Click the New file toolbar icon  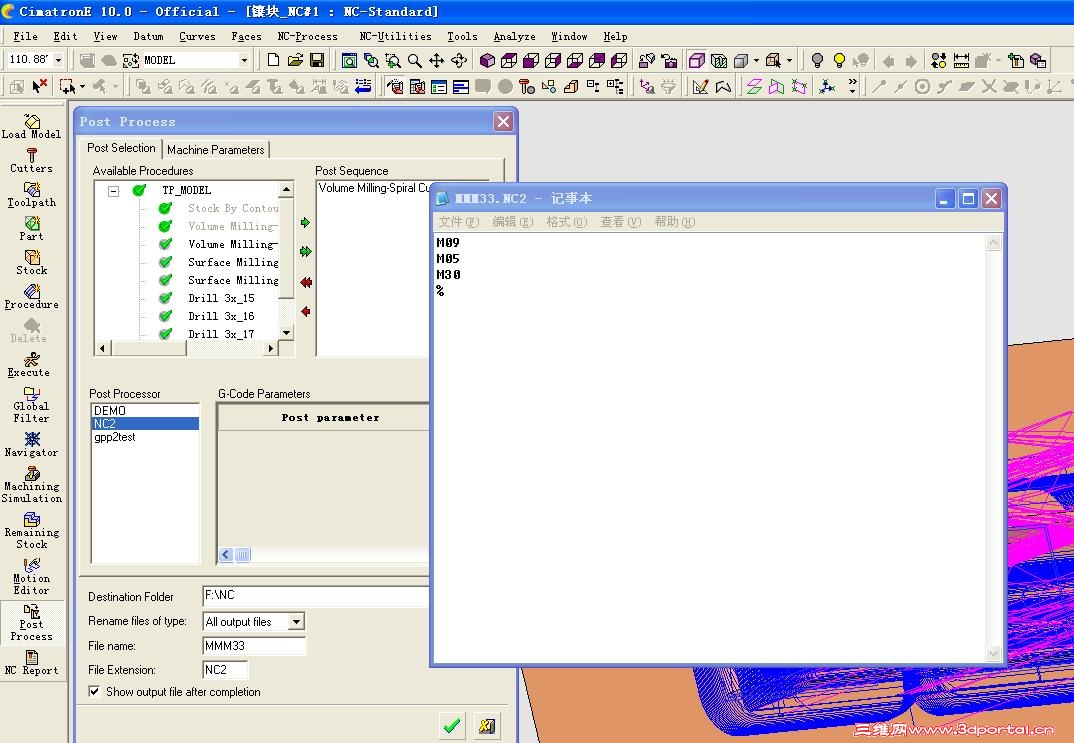[273, 60]
